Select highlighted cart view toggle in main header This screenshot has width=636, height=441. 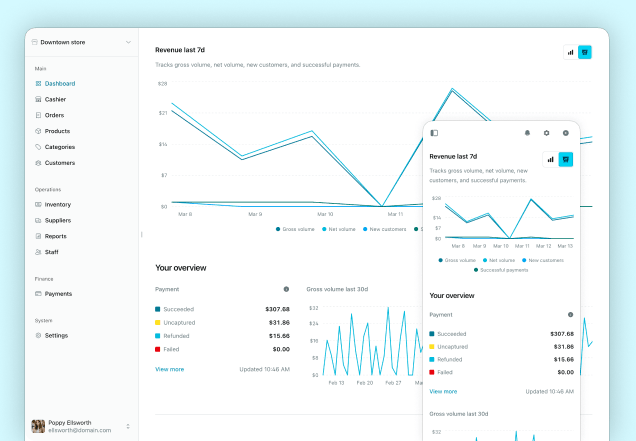click(x=584, y=52)
